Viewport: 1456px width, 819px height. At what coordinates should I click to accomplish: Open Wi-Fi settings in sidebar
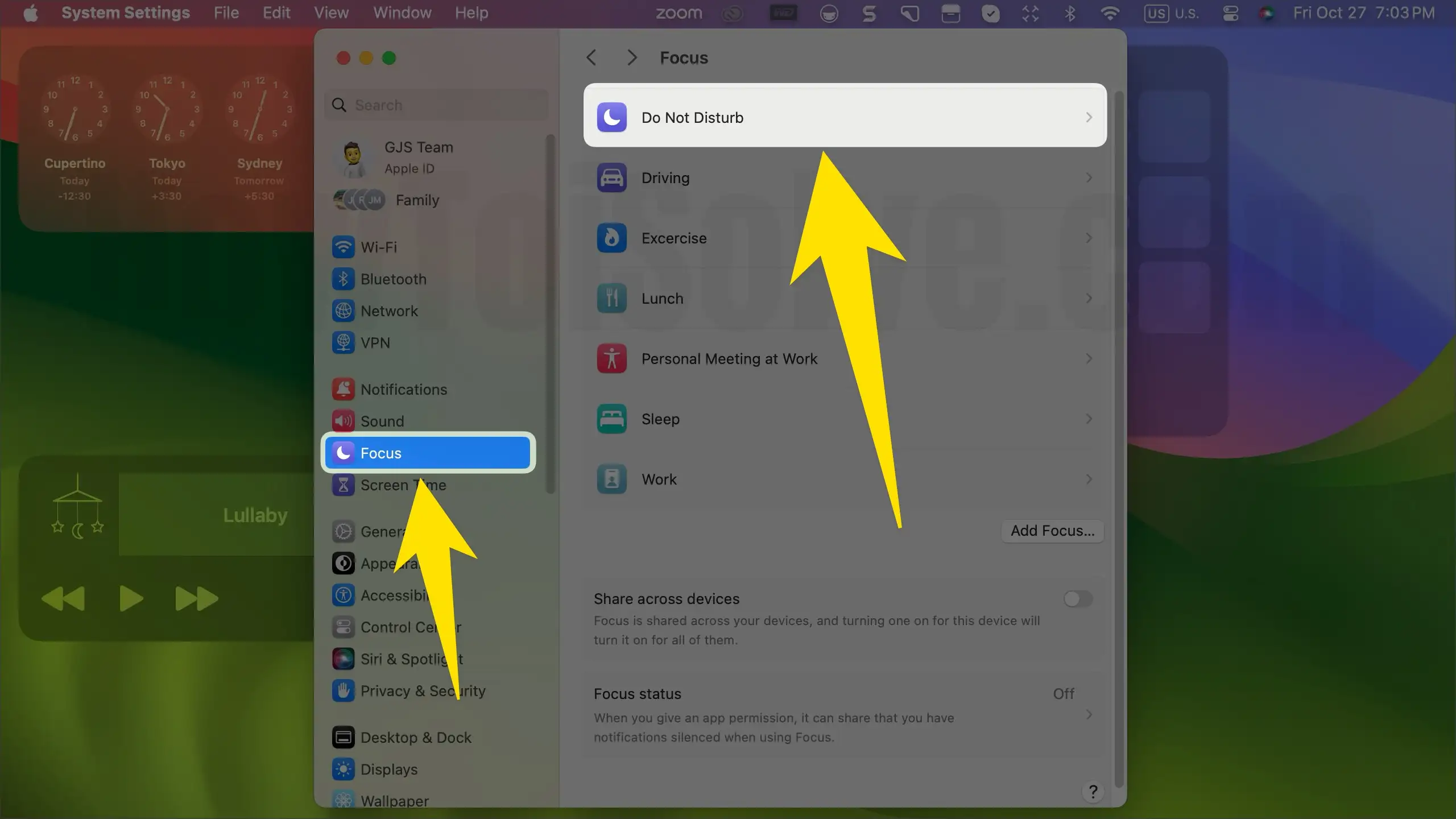point(428,247)
